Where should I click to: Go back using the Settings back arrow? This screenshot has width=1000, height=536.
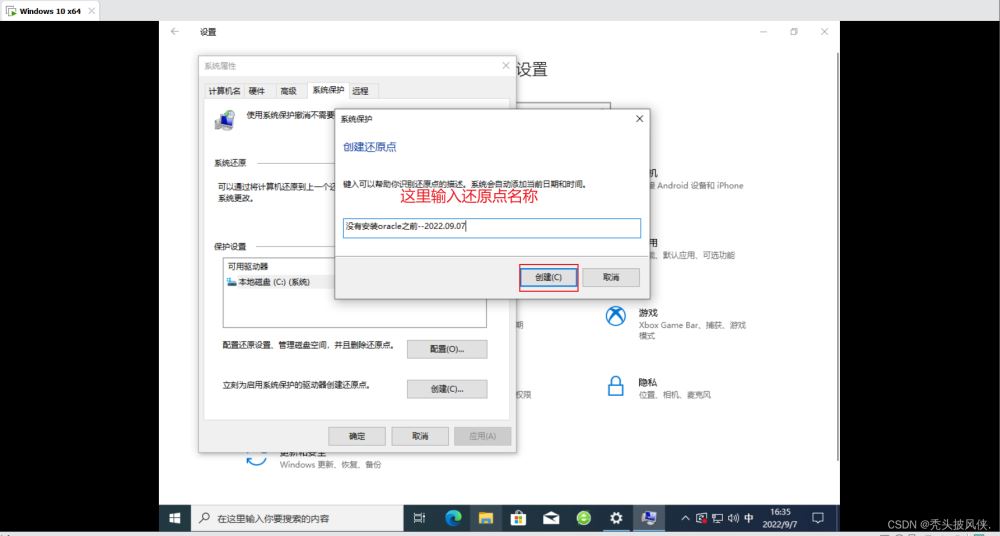click(x=175, y=32)
